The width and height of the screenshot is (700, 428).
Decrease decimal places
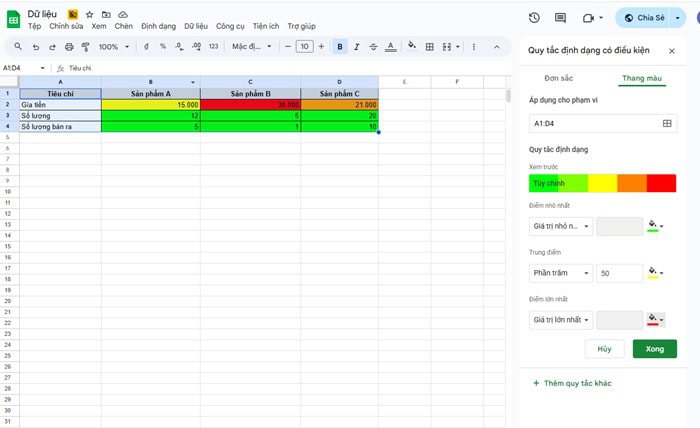pos(179,46)
